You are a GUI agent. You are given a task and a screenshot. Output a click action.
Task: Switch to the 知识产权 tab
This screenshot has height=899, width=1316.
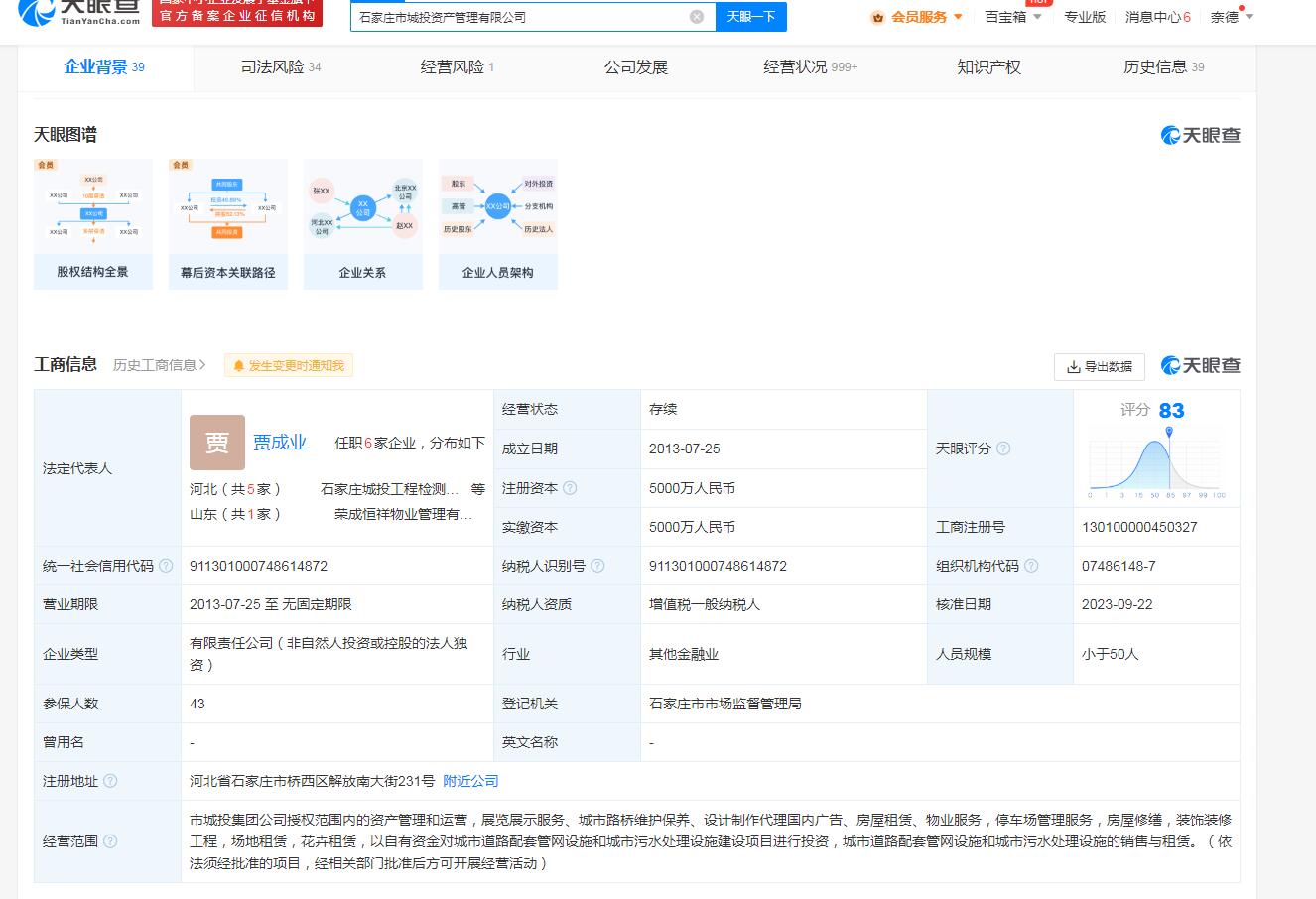(x=988, y=67)
